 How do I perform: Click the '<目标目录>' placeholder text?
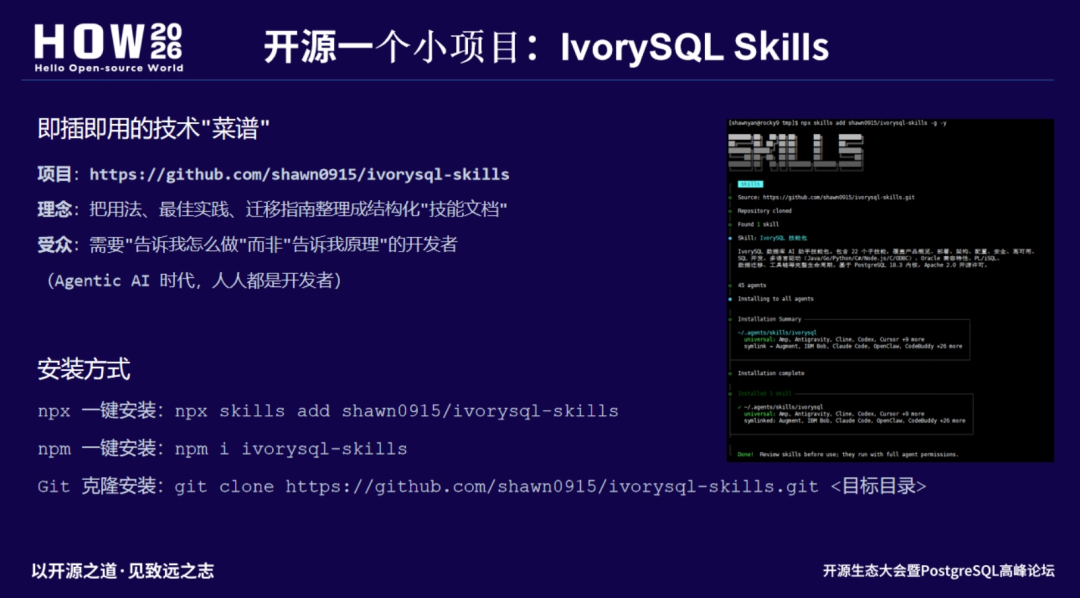[x=879, y=486]
